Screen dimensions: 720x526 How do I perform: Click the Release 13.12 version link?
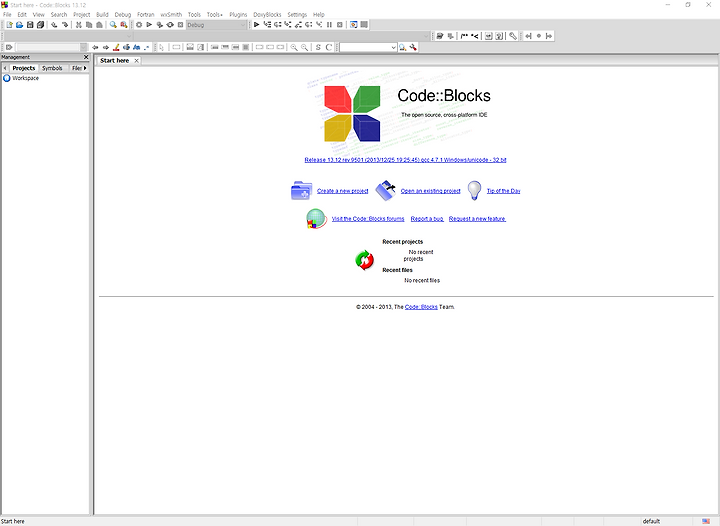405,160
